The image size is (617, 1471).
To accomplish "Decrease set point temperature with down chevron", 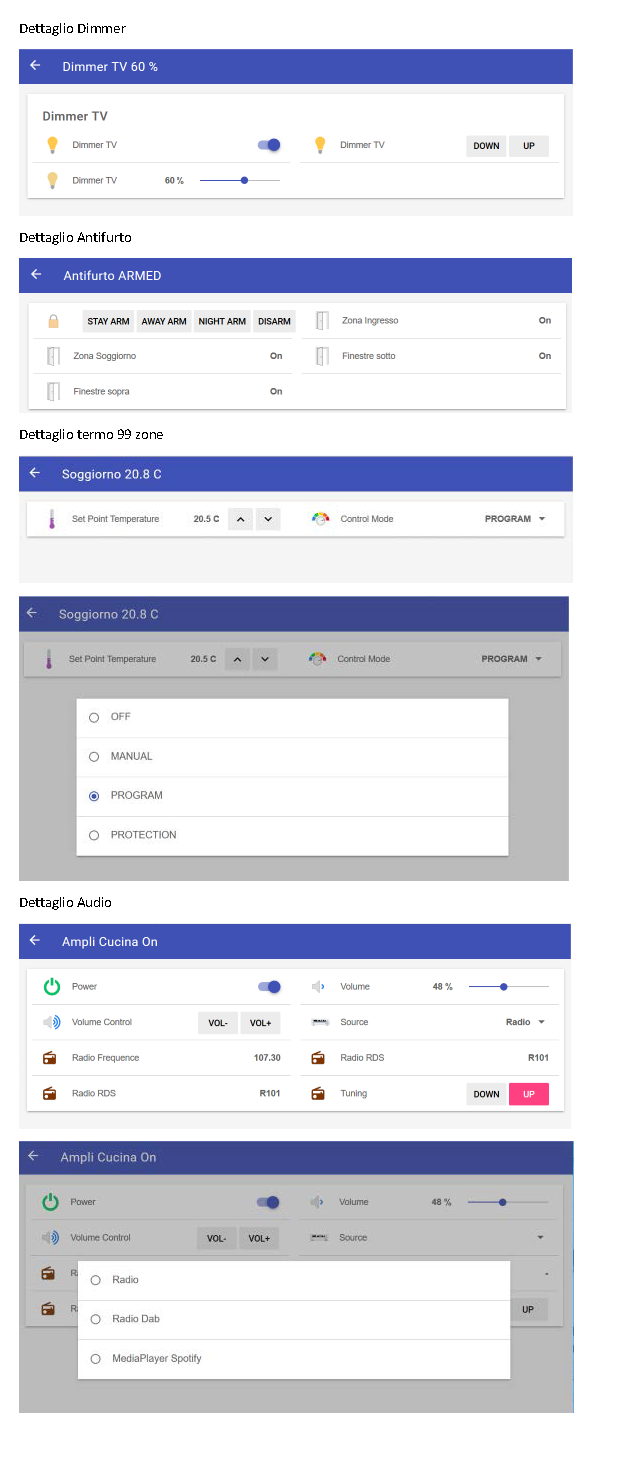I will point(266,519).
